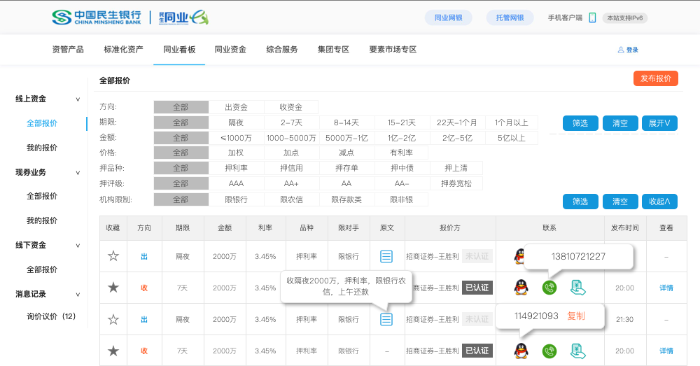Click the mobile phone icon beside 手机客户端

(592, 18)
